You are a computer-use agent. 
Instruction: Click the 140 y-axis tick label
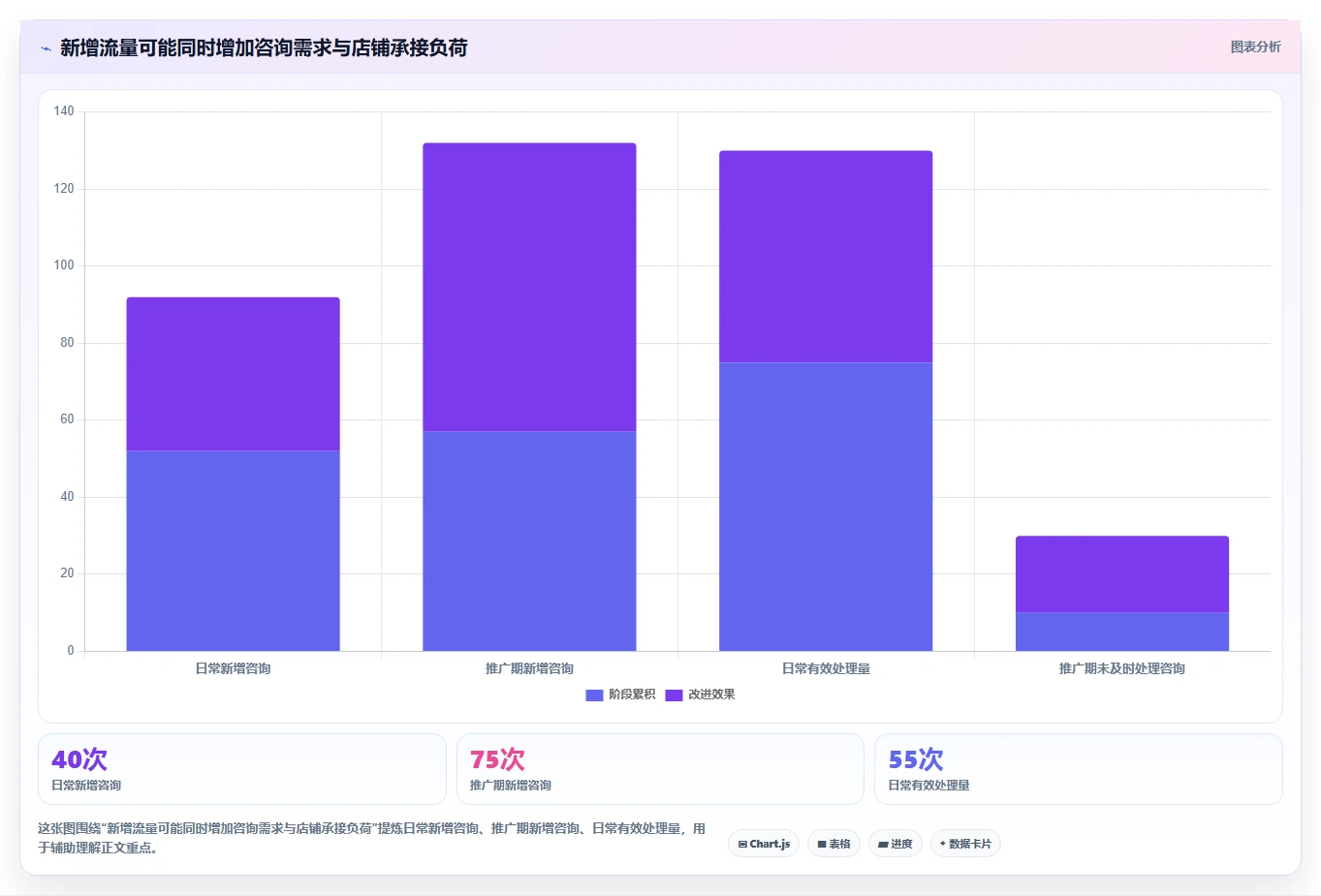(64, 111)
